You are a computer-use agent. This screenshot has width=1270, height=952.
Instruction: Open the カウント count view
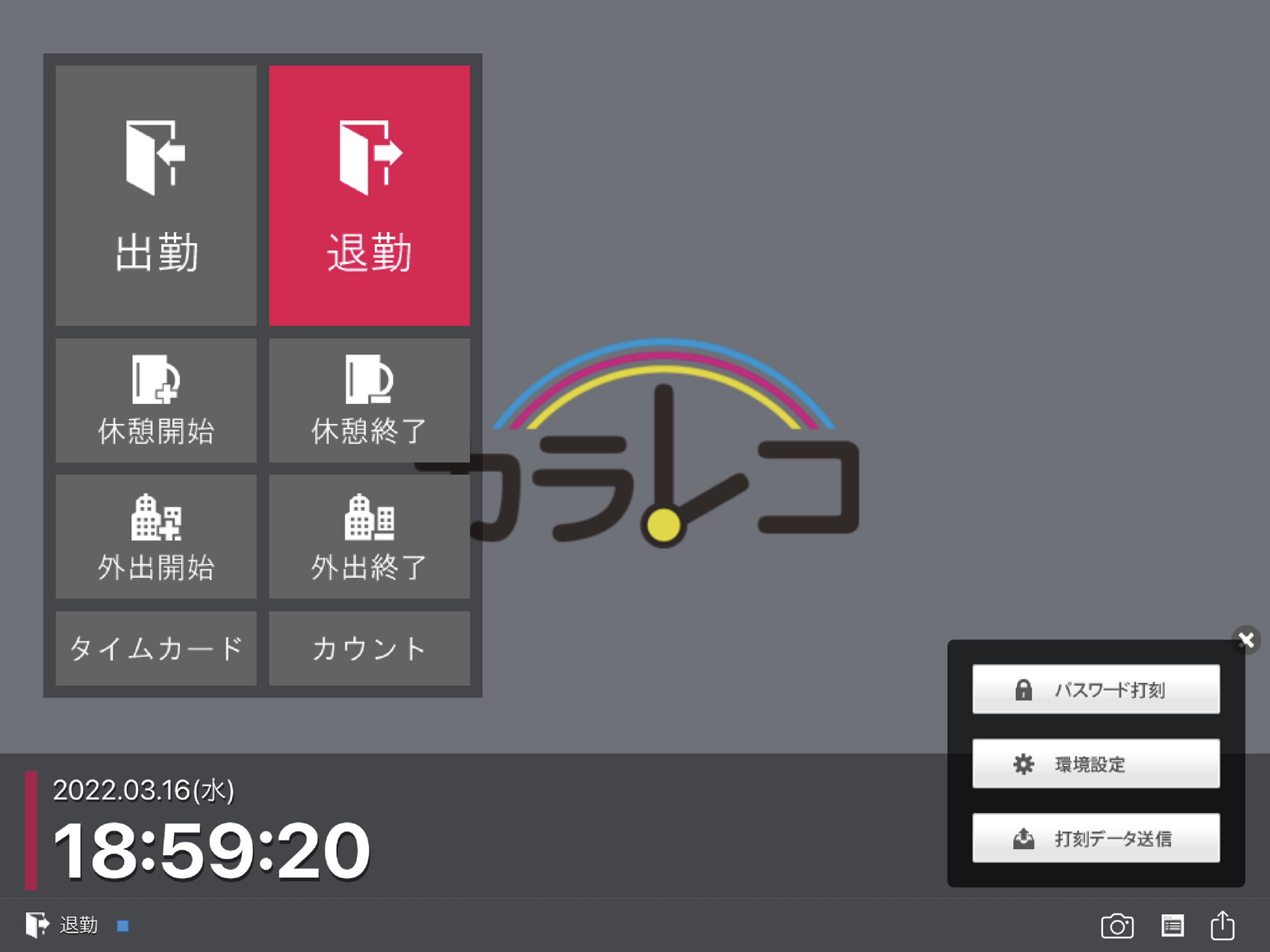pos(369,648)
